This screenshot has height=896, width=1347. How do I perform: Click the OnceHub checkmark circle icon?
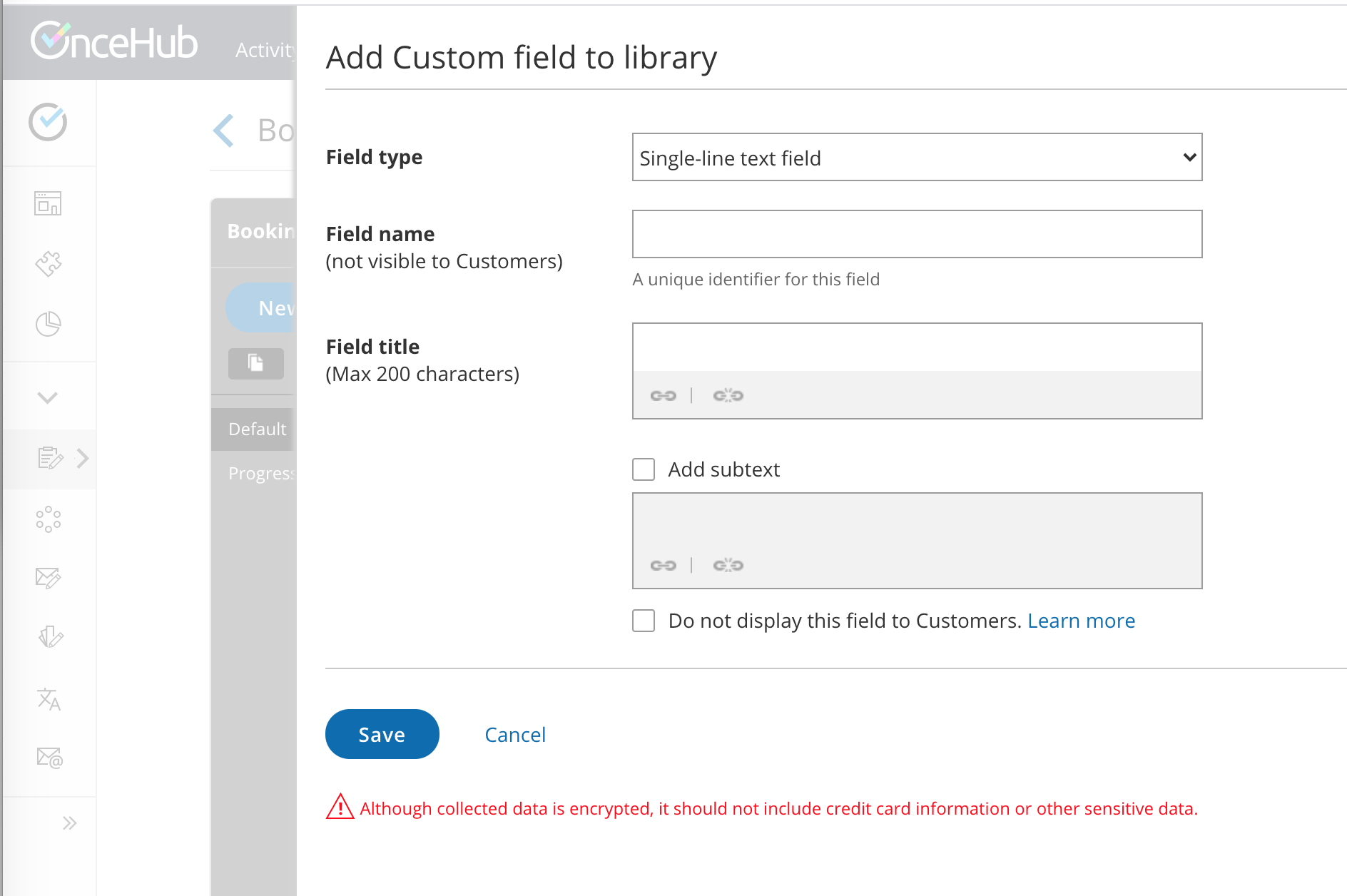[x=48, y=122]
